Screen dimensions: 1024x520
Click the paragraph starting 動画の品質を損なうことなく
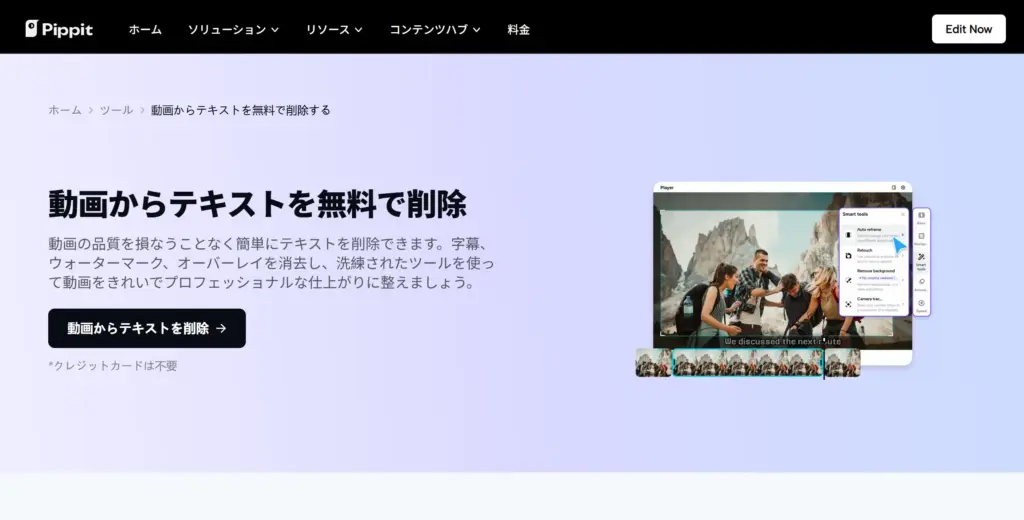point(271,263)
